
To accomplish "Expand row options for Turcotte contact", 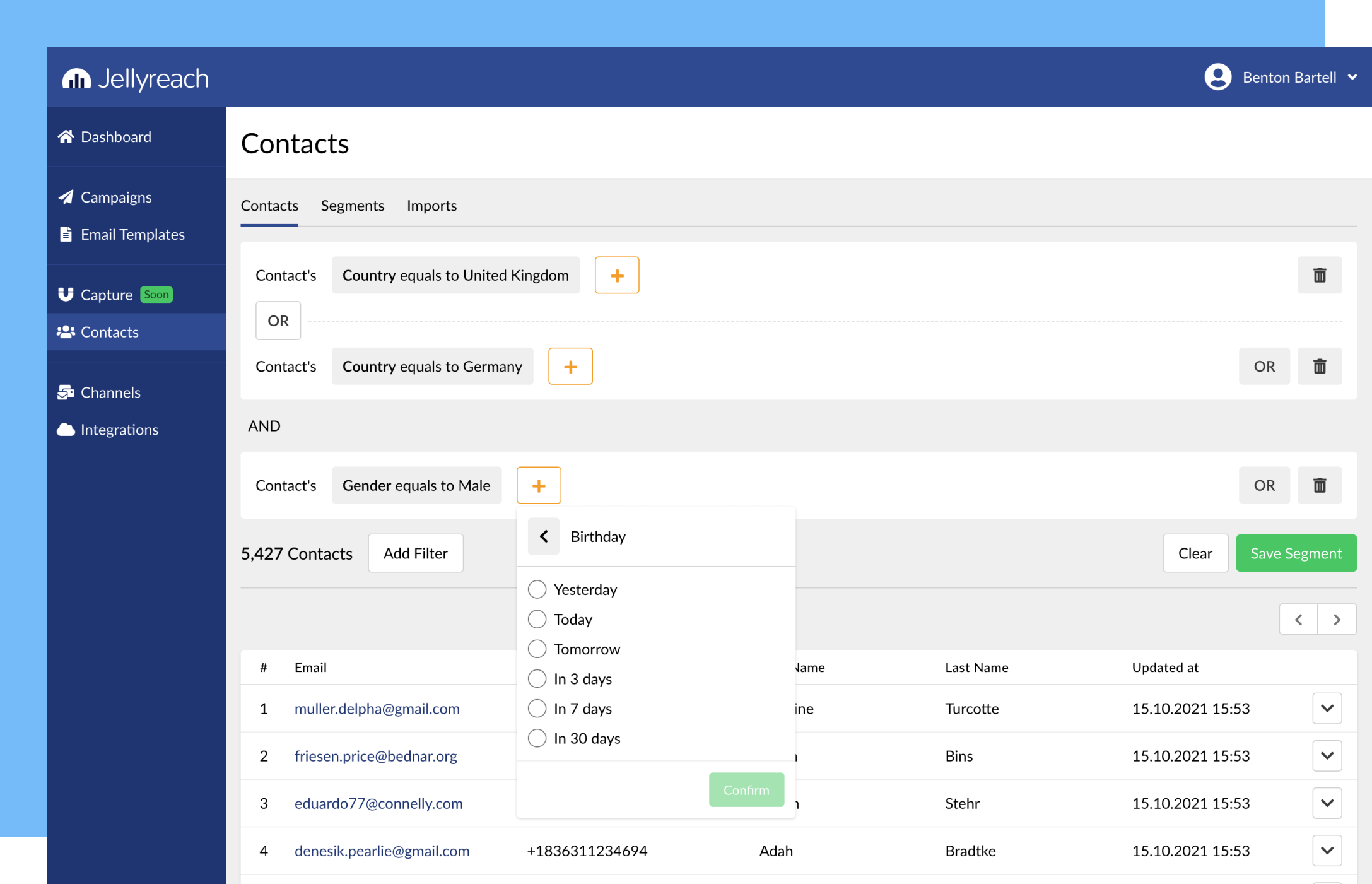I will coord(1327,709).
